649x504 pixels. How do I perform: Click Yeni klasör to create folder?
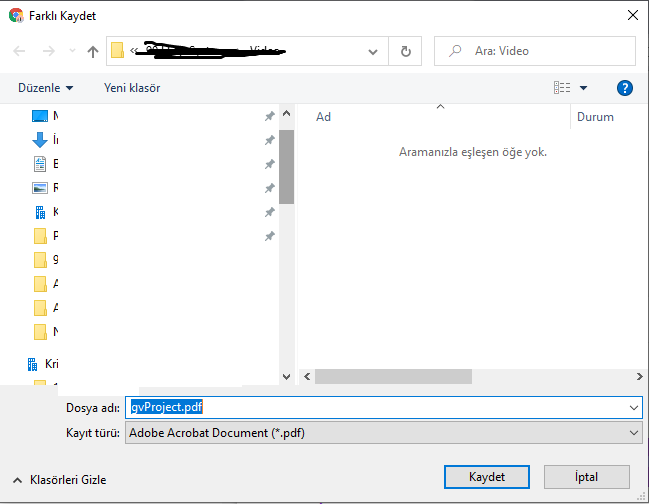point(132,88)
